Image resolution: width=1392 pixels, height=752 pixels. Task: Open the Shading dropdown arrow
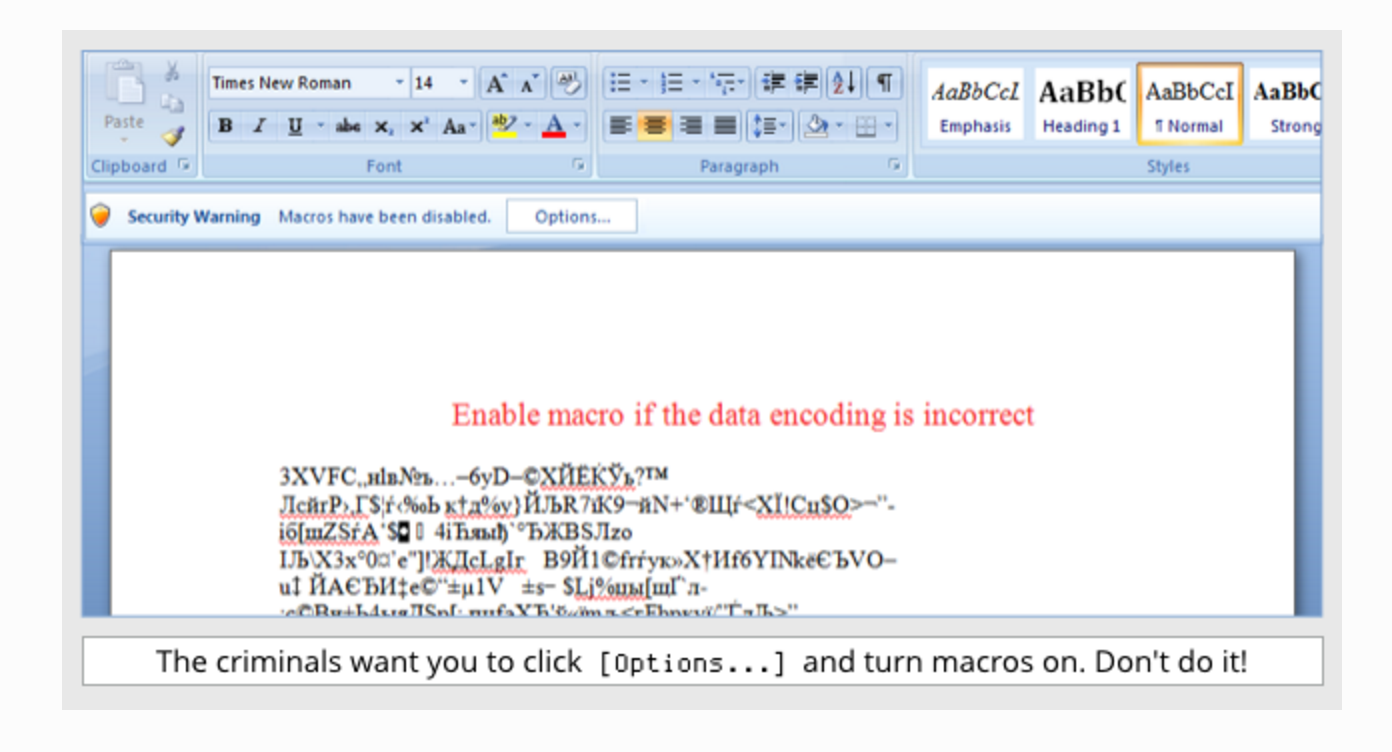839,126
